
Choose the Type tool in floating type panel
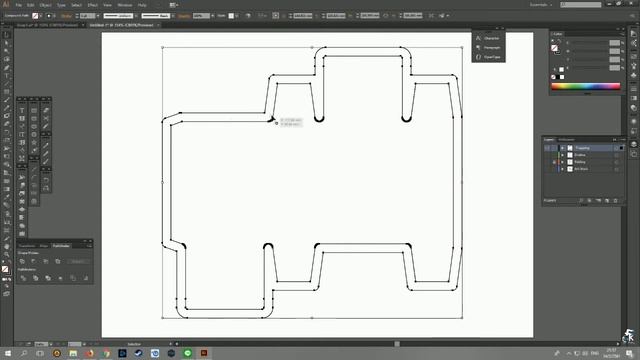coord(22,110)
